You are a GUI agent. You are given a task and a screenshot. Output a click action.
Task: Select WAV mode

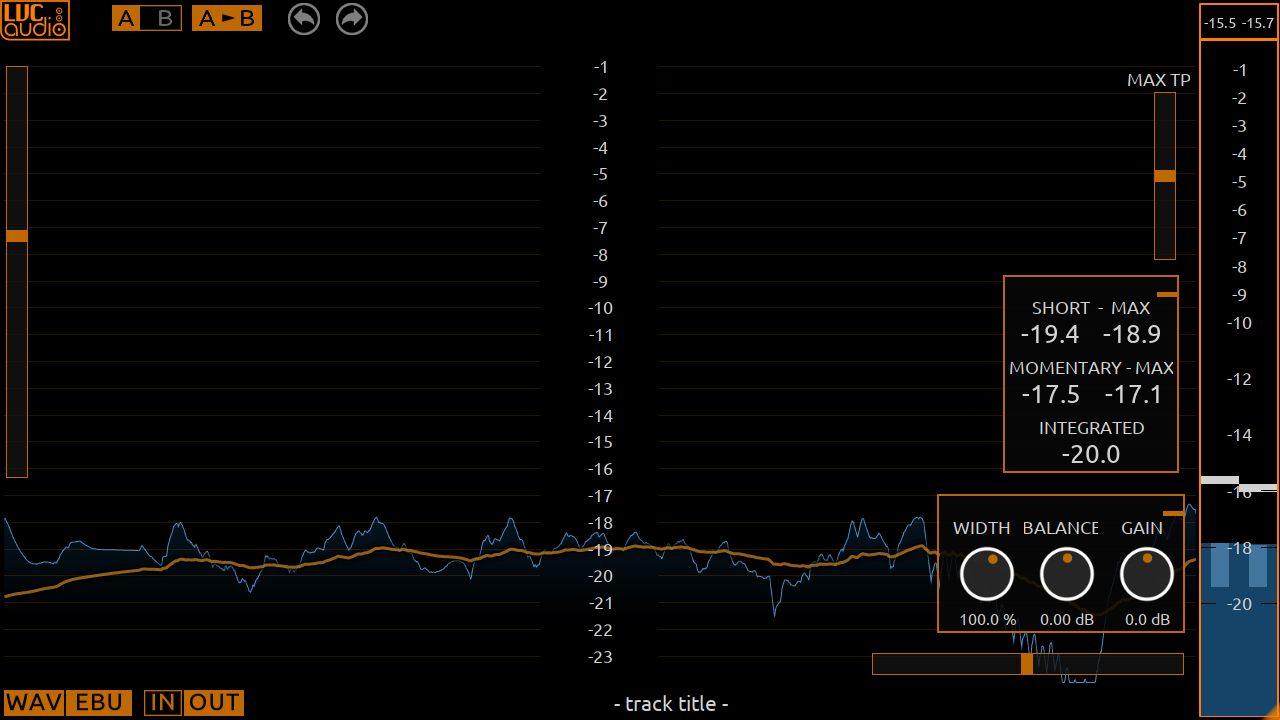pos(34,703)
